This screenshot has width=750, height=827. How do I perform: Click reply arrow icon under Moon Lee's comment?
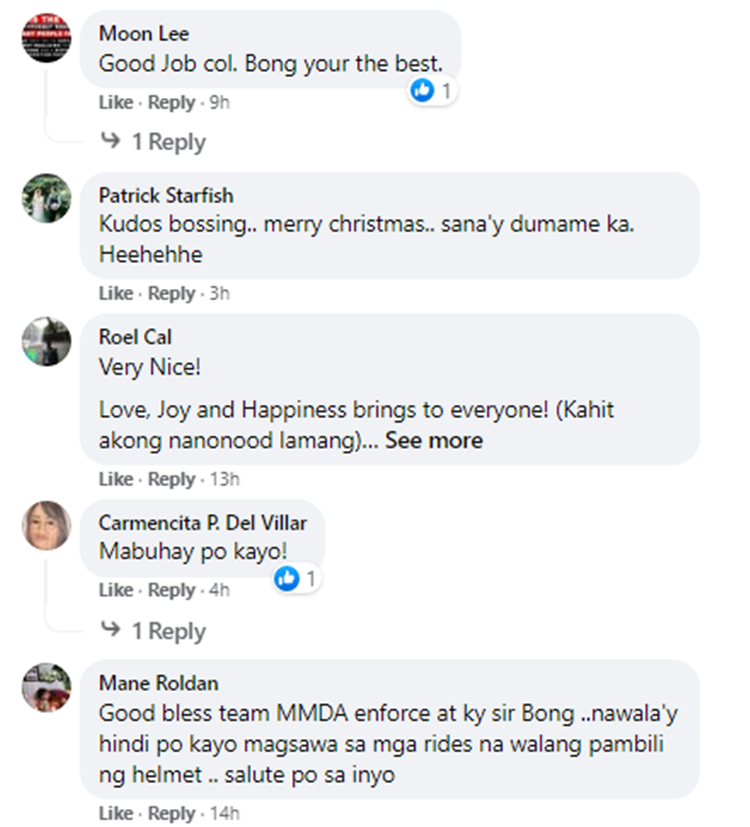click(110, 142)
